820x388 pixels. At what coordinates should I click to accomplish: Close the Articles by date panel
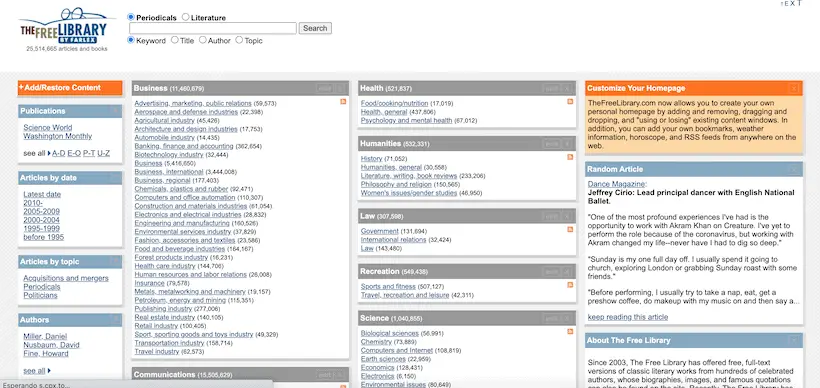115,178
